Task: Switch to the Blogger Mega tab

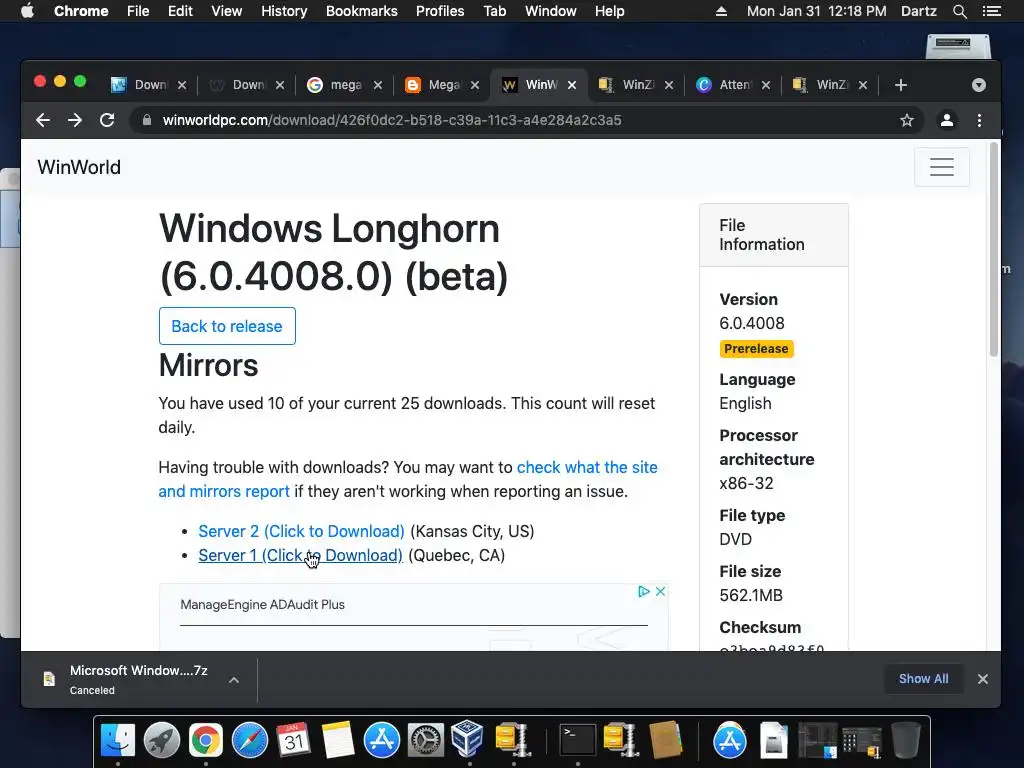Action: (x=434, y=85)
